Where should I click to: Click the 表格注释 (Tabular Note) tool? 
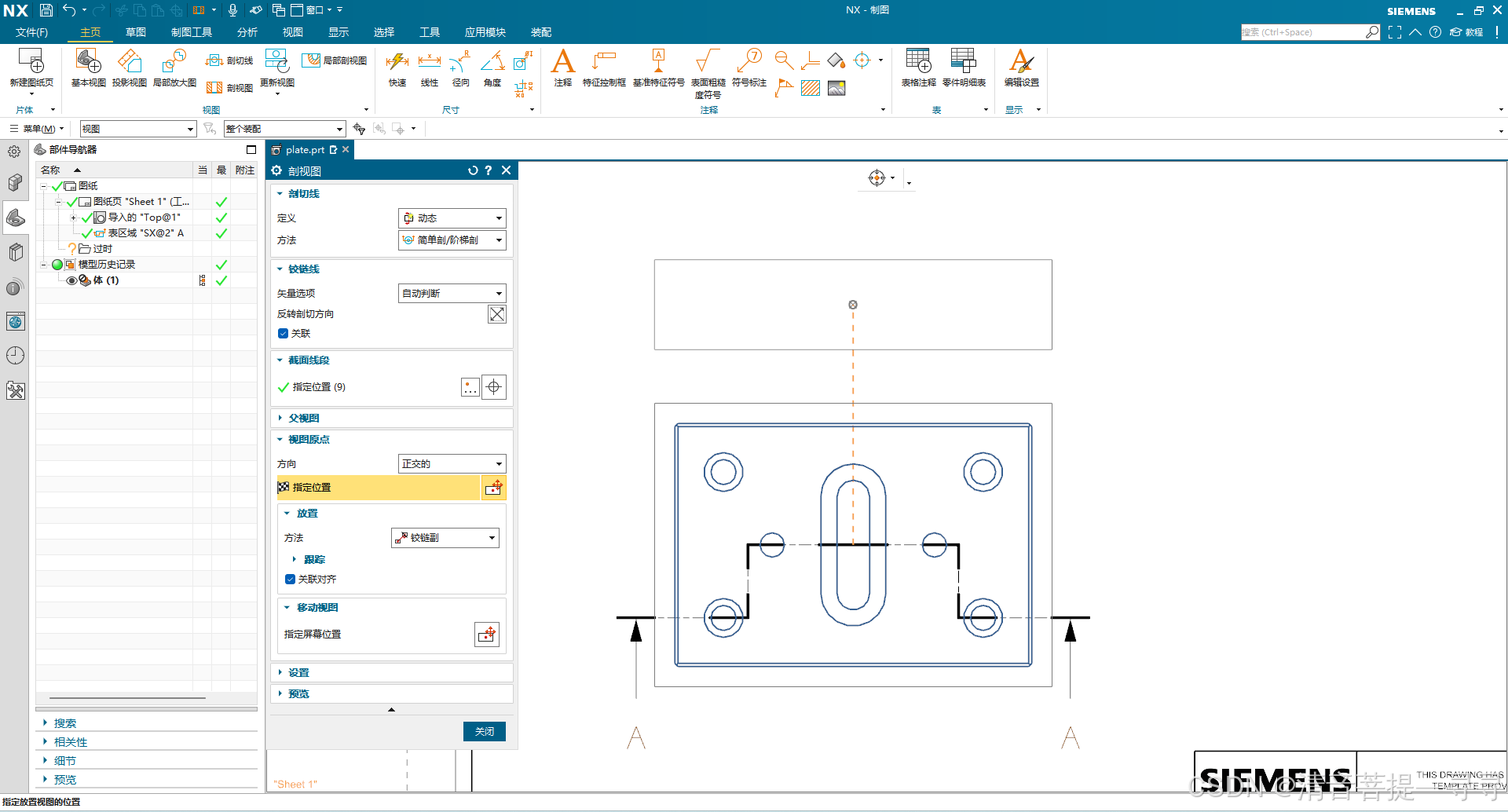click(x=918, y=68)
